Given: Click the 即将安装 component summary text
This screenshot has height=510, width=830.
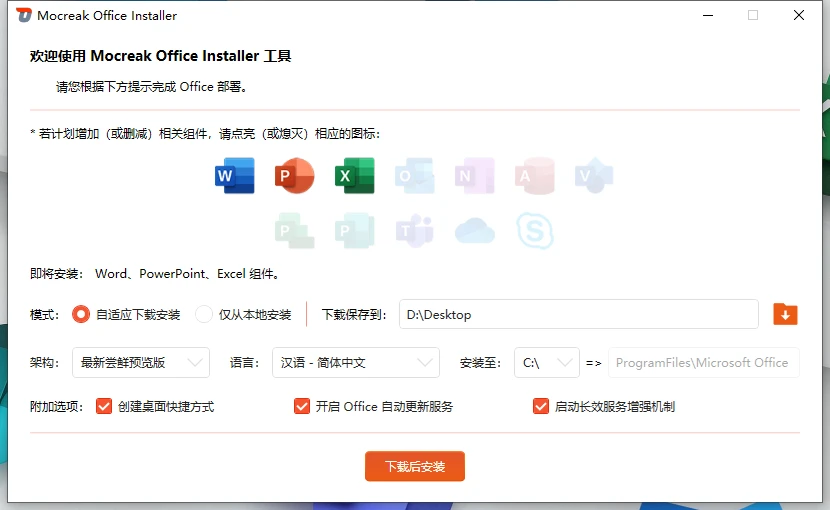Looking at the screenshot, I should (155, 274).
